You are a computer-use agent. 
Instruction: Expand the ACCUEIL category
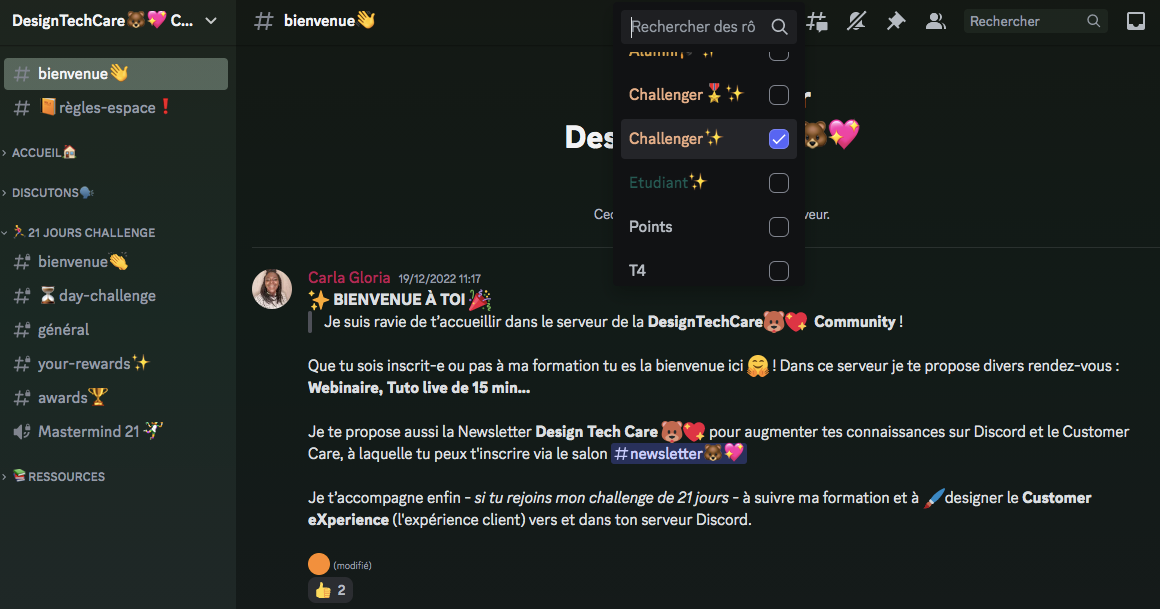tap(44, 152)
